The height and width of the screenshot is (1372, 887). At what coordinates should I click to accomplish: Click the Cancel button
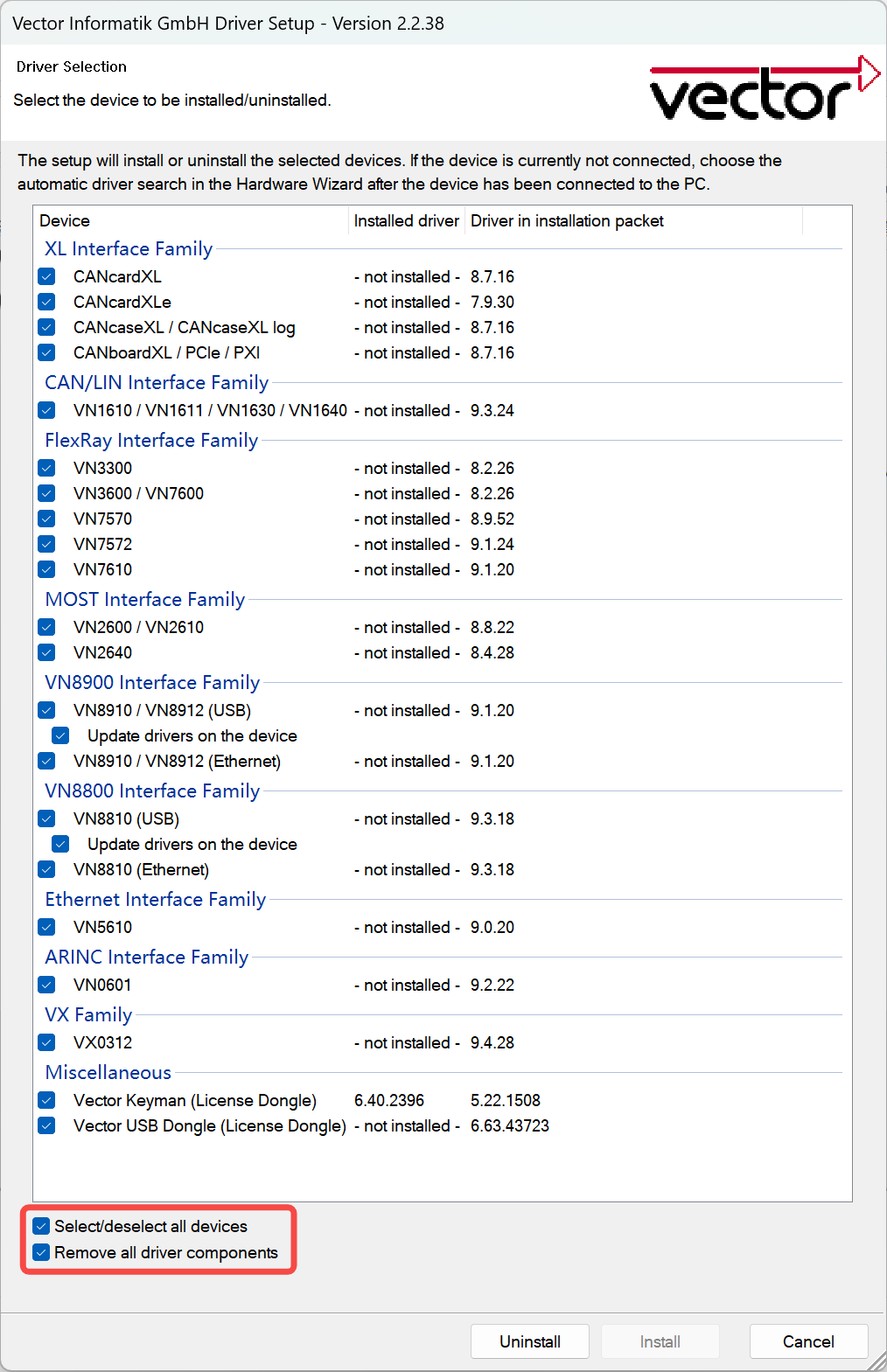(x=808, y=1341)
